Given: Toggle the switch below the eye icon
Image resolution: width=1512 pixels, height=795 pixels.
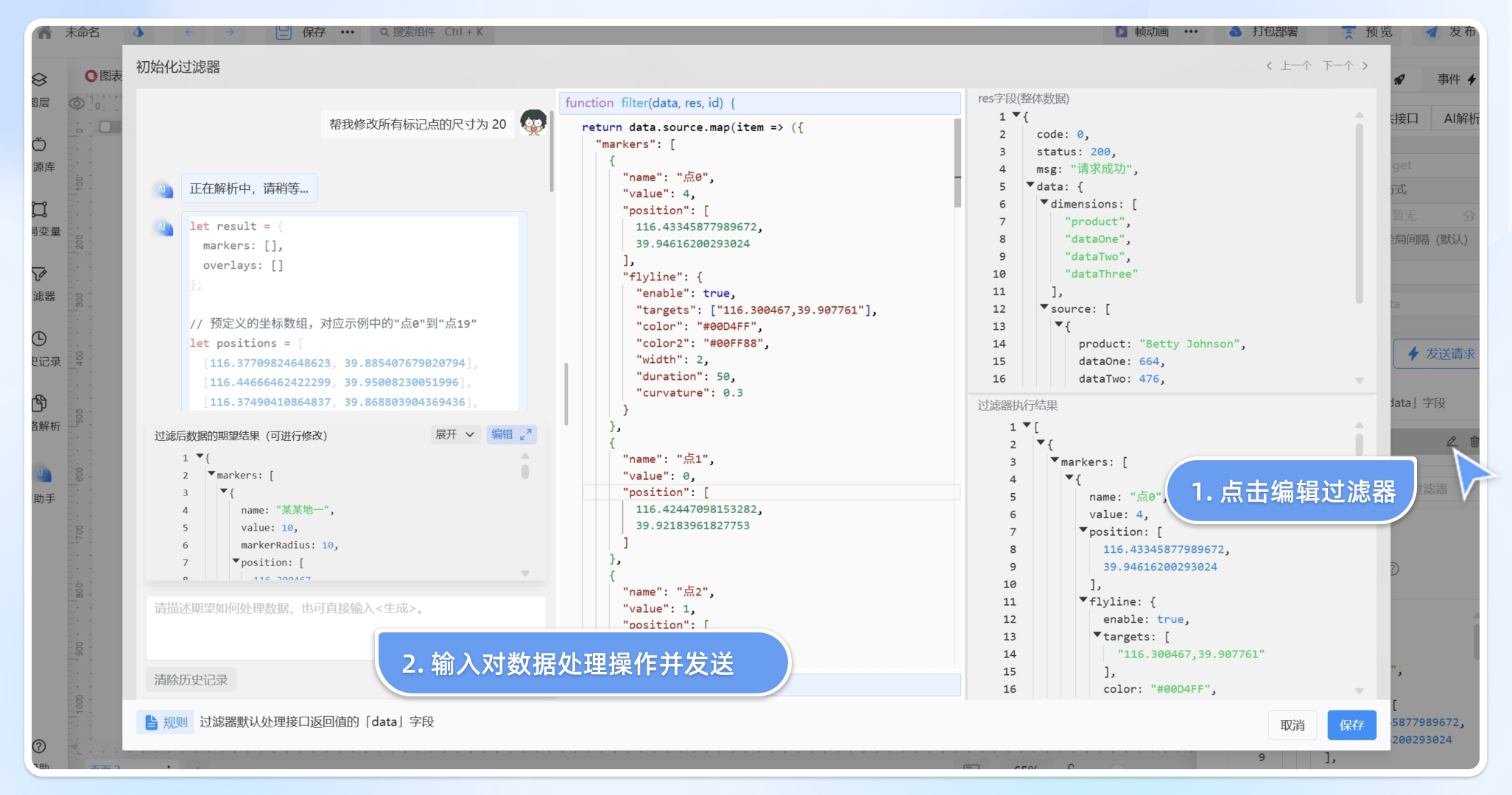Looking at the screenshot, I should [x=109, y=127].
